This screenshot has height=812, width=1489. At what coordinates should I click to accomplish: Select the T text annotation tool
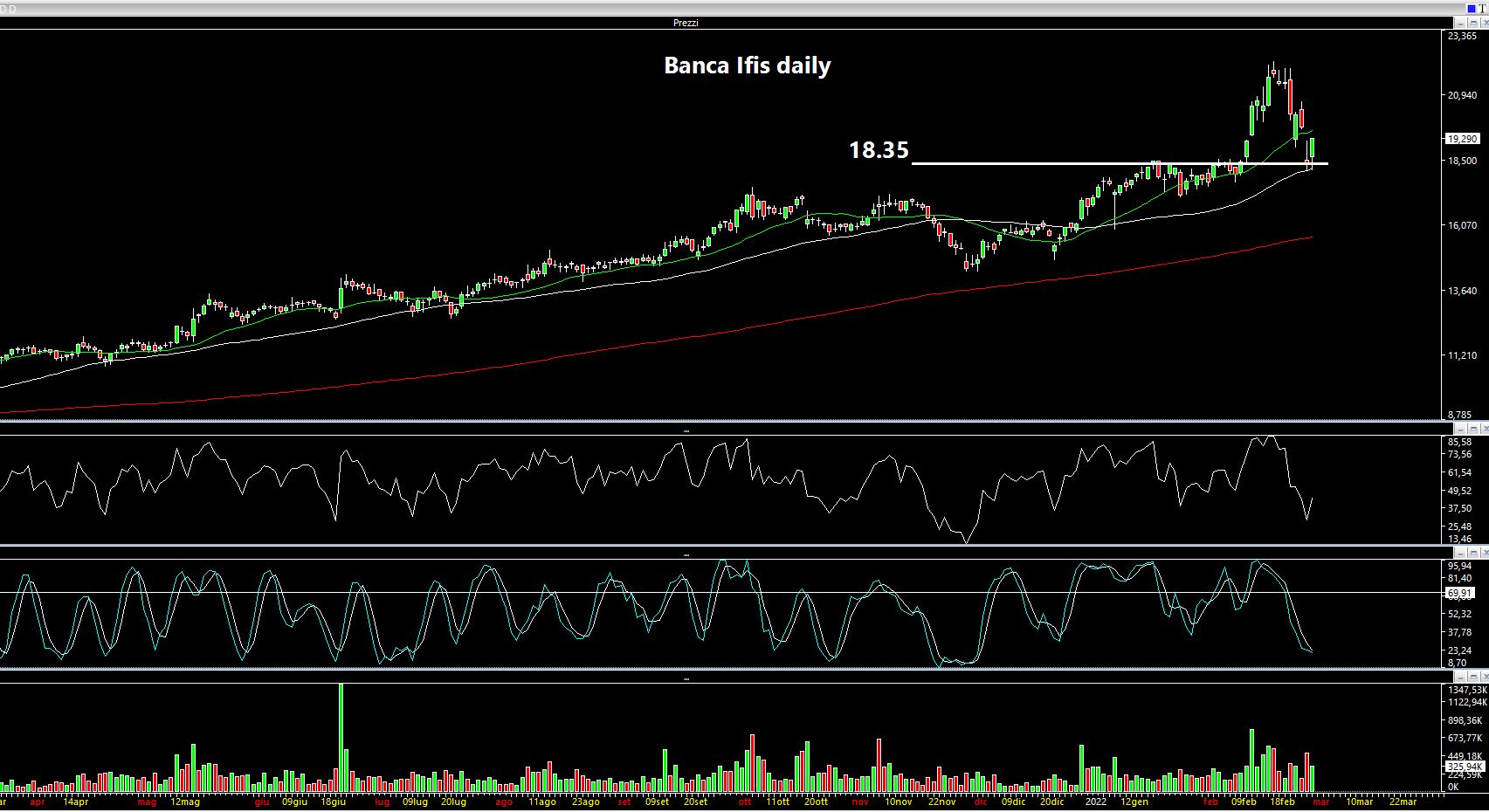(x=1483, y=8)
